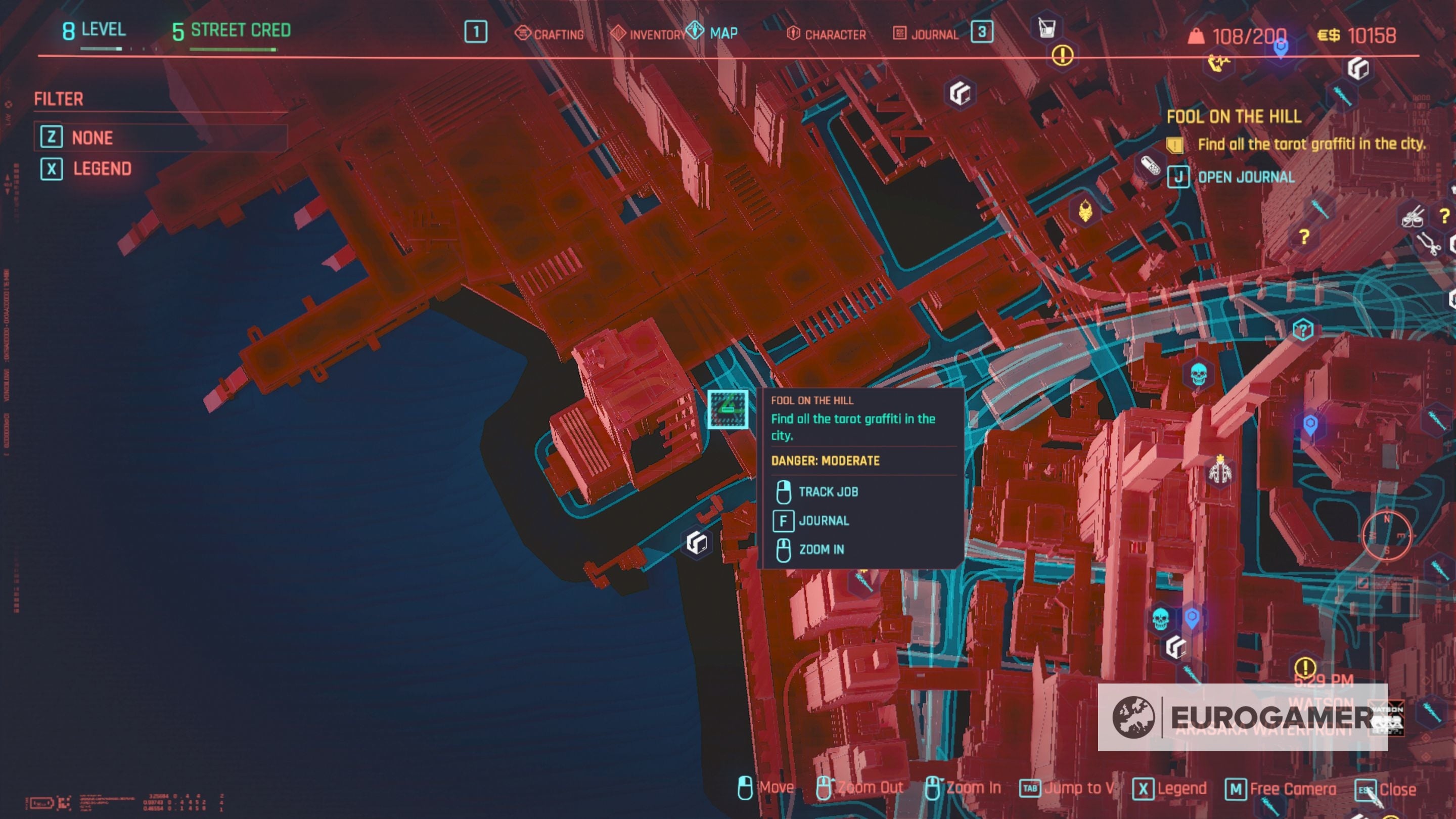Click the Move hint in bottom bar
This screenshot has width=1456, height=819.
click(766, 788)
